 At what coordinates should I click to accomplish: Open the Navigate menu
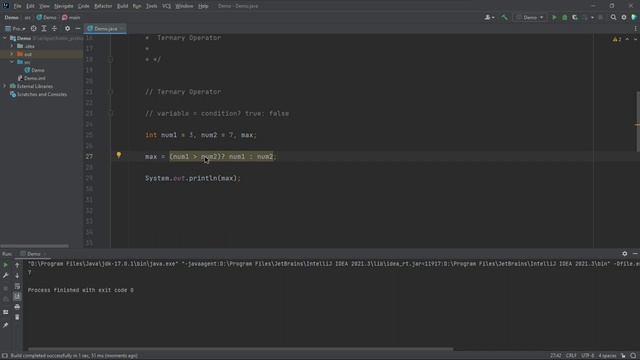pyautogui.click(x=64, y=6)
